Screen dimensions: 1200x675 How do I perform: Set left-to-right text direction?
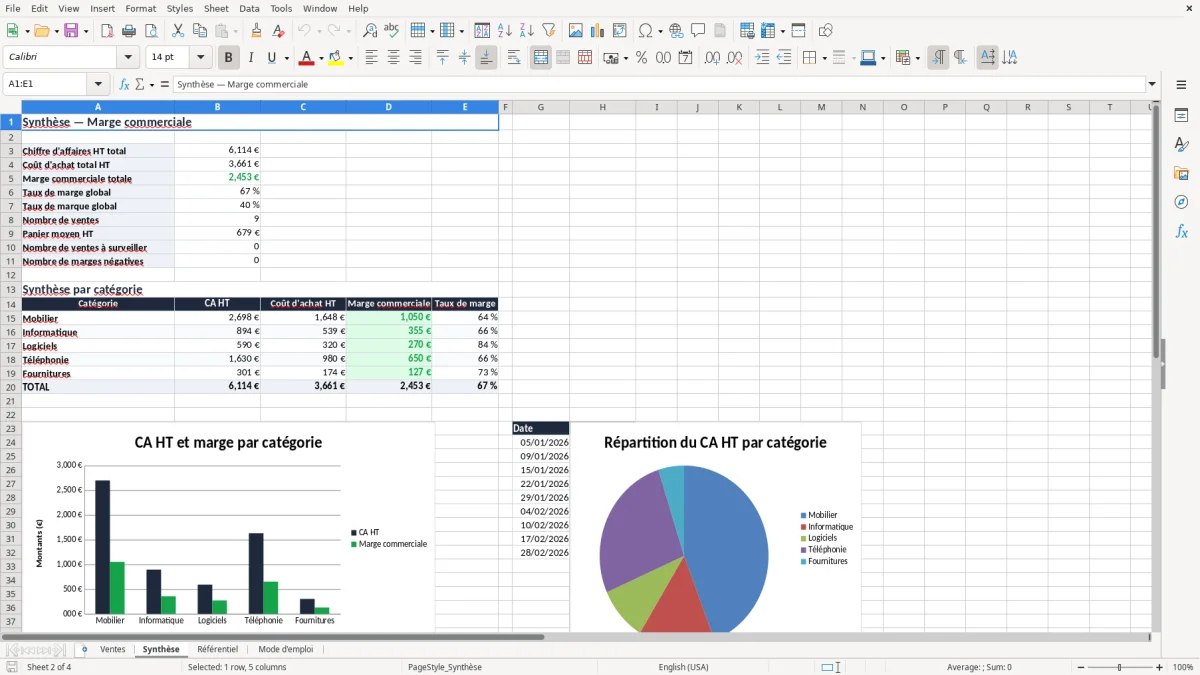coord(938,58)
